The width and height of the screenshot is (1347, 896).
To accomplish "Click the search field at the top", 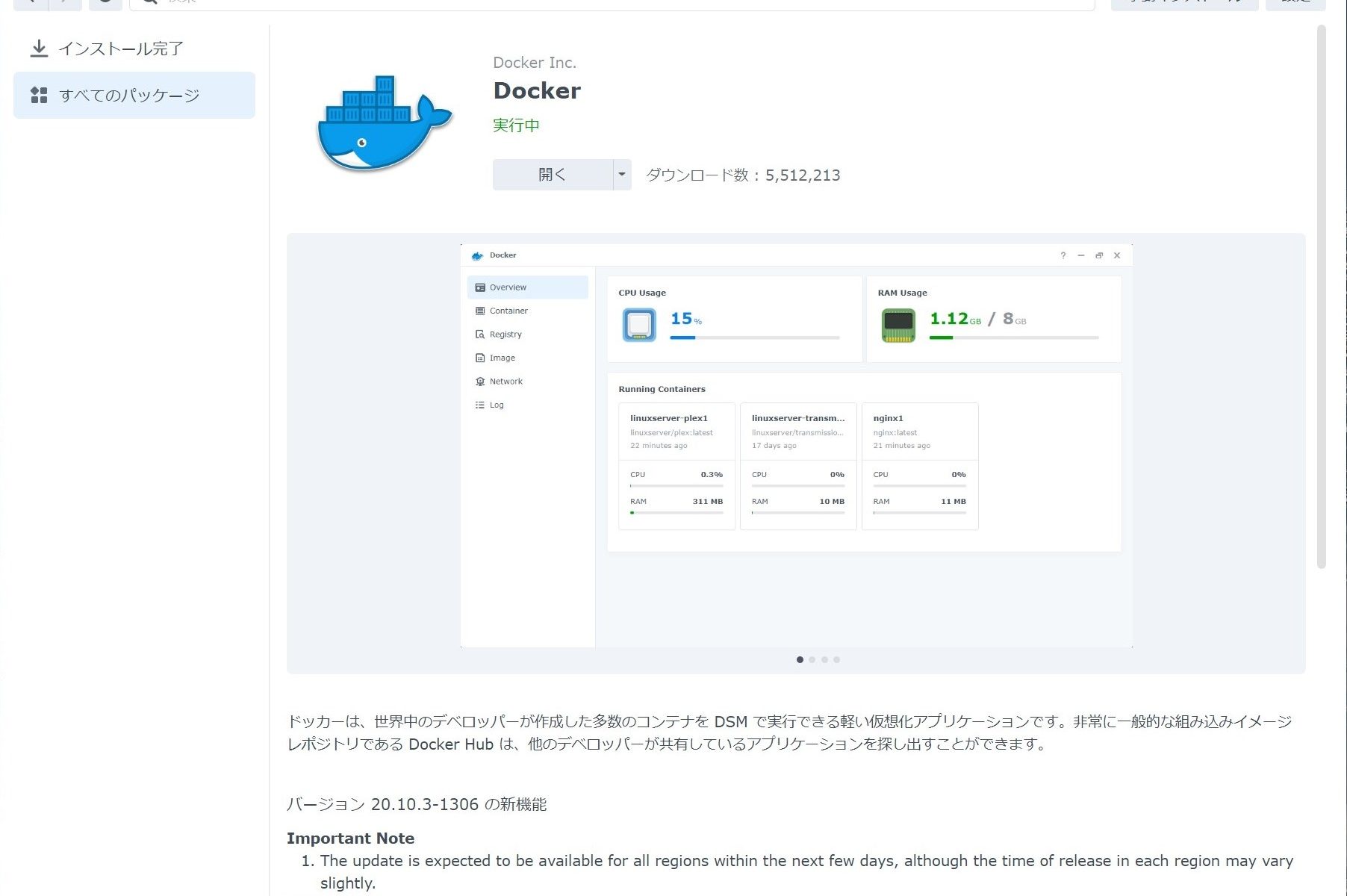I will pos(612,2).
